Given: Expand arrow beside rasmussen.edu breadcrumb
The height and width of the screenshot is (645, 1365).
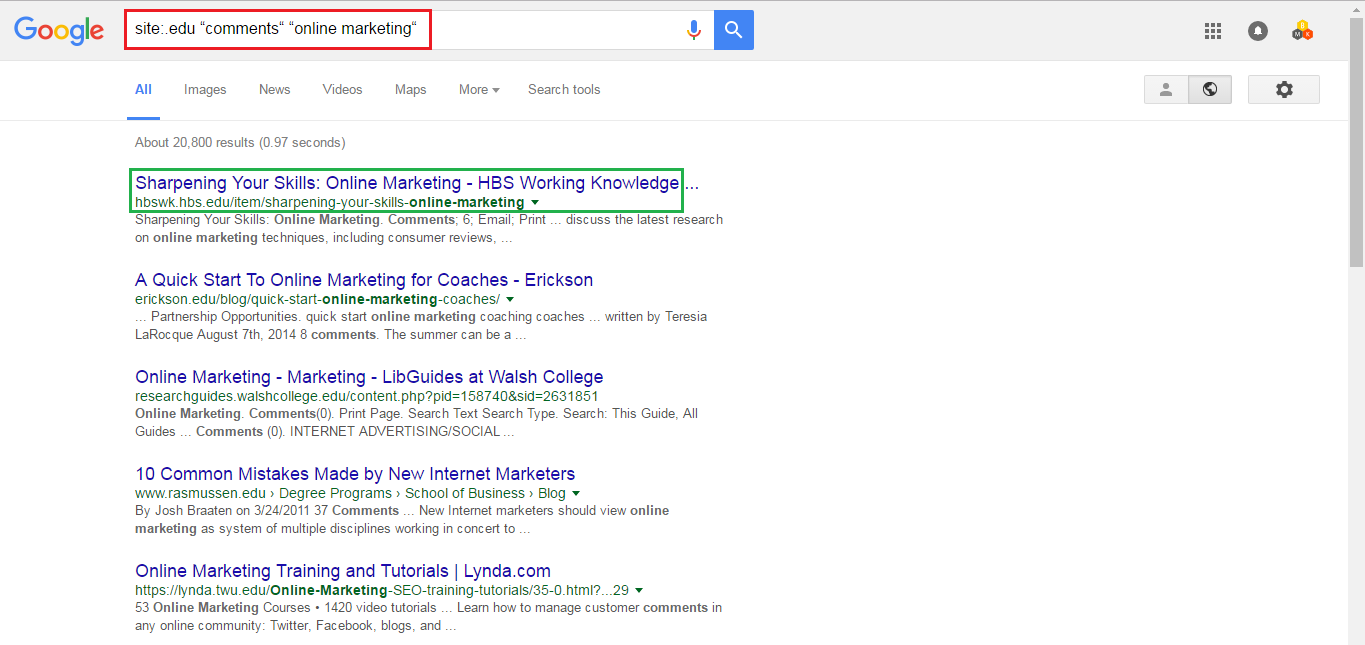Looking at the screenshot, I should click(576, 494).
